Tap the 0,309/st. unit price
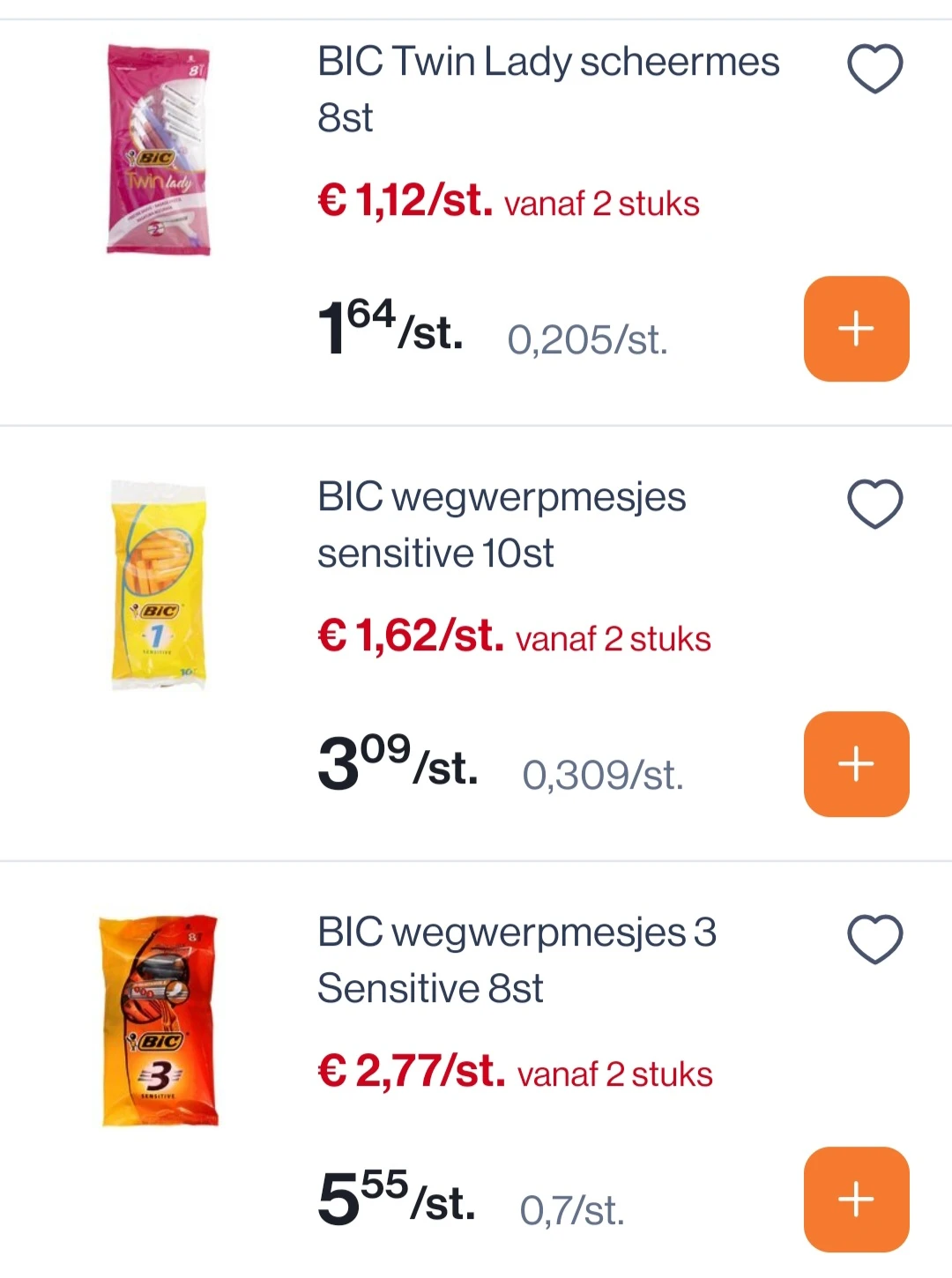952x1278 pixels. (603, 775)
